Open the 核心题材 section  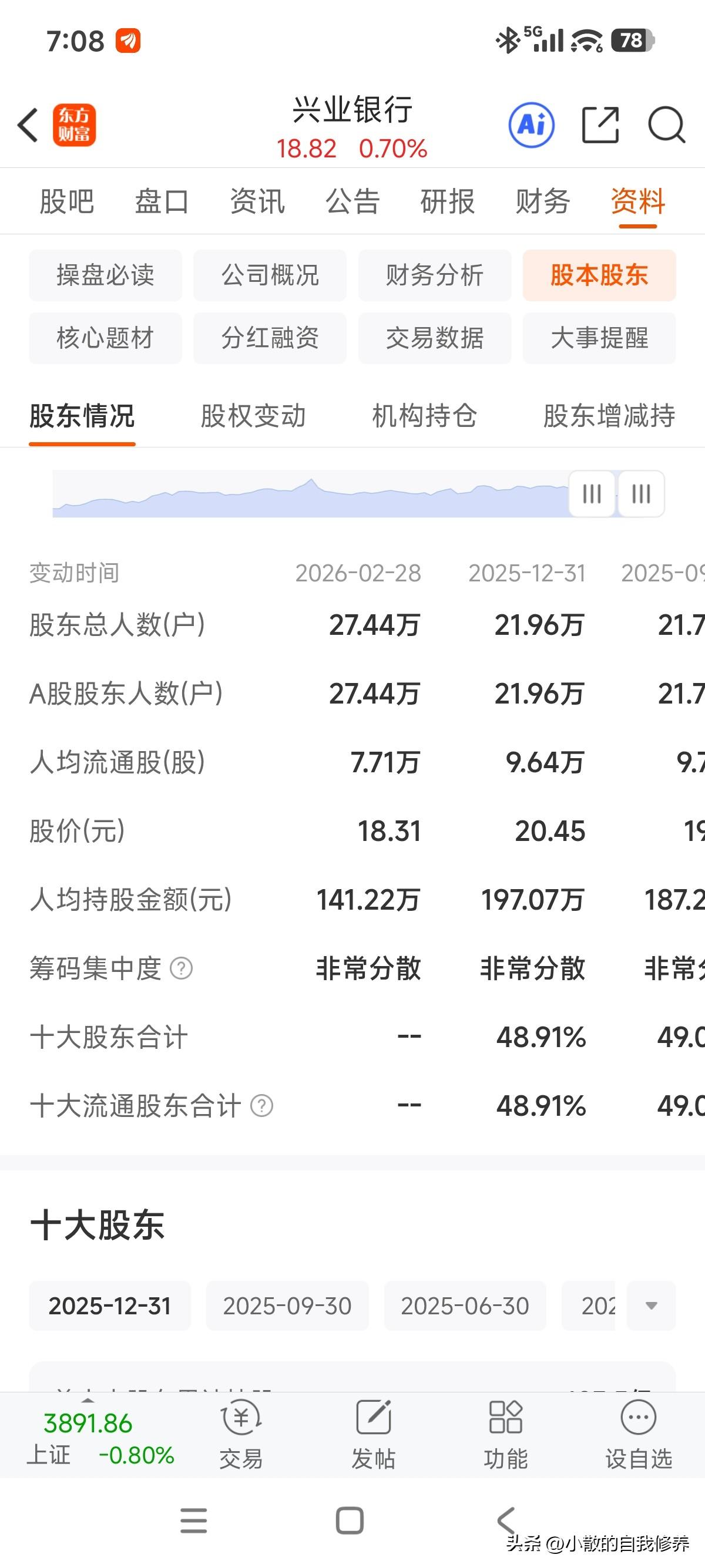click(105, 338)
